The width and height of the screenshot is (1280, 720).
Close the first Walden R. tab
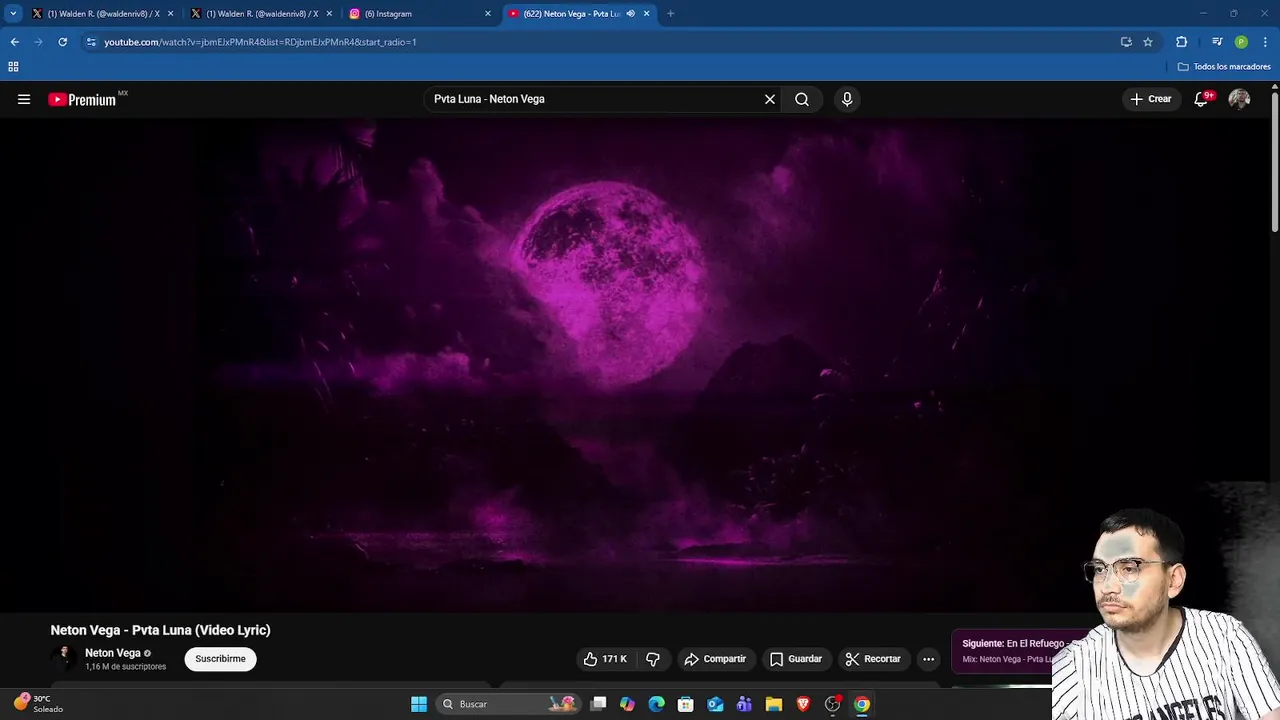point(170,14)
